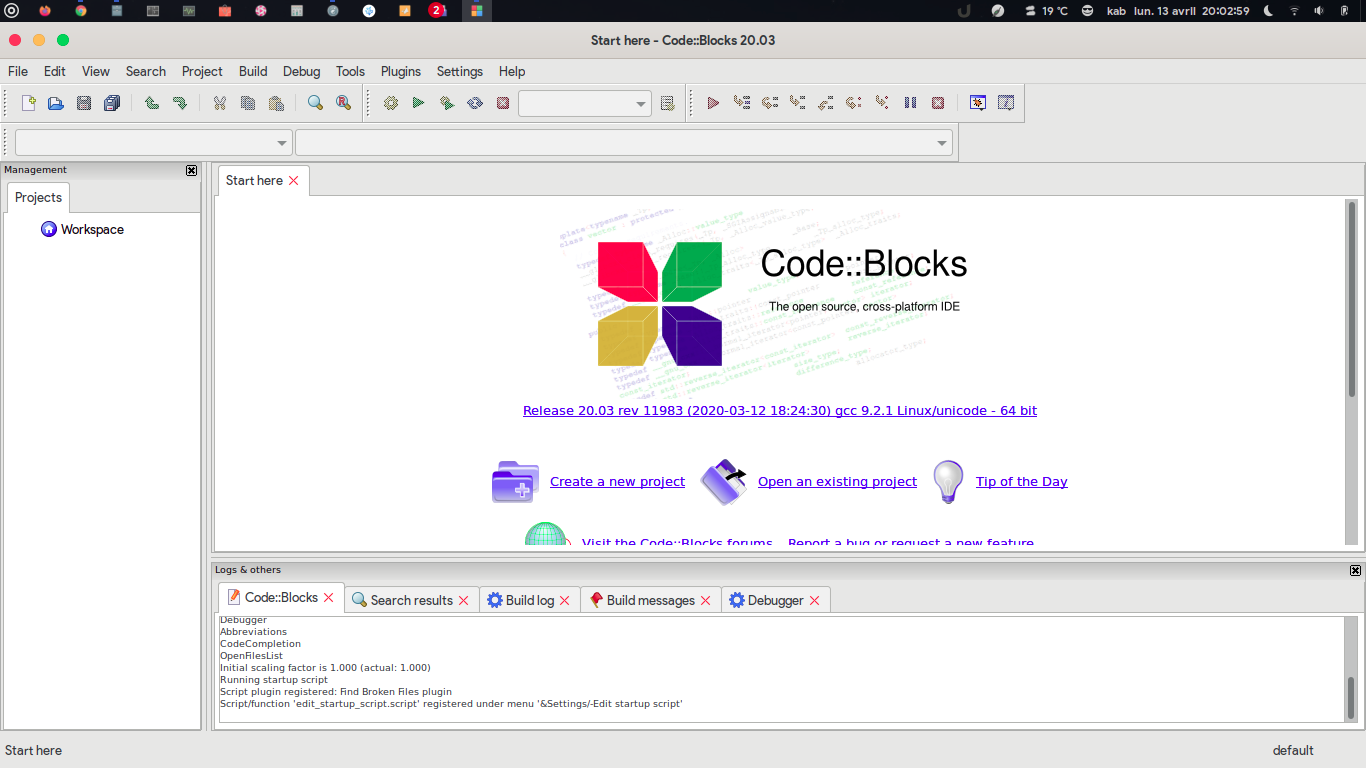Select the Build icon in the compiler toolbar

(390, 103)
